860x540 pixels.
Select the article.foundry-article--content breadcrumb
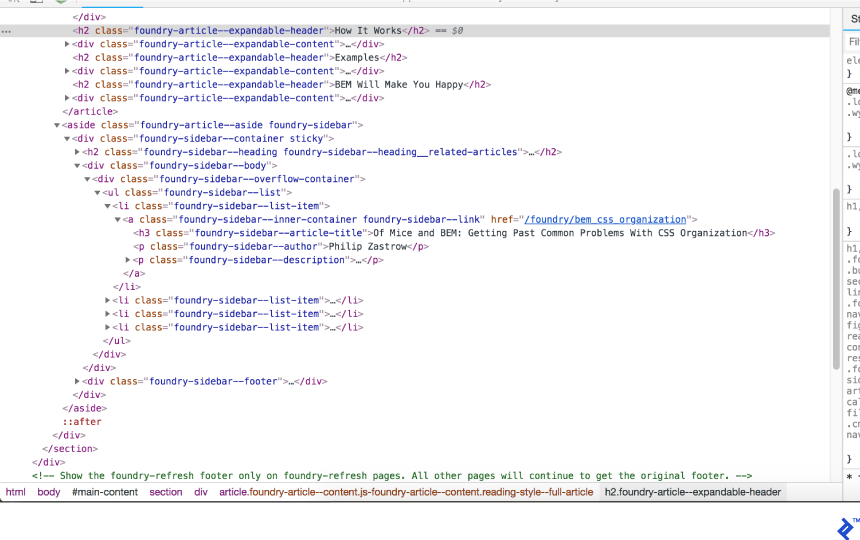point(406,492)
